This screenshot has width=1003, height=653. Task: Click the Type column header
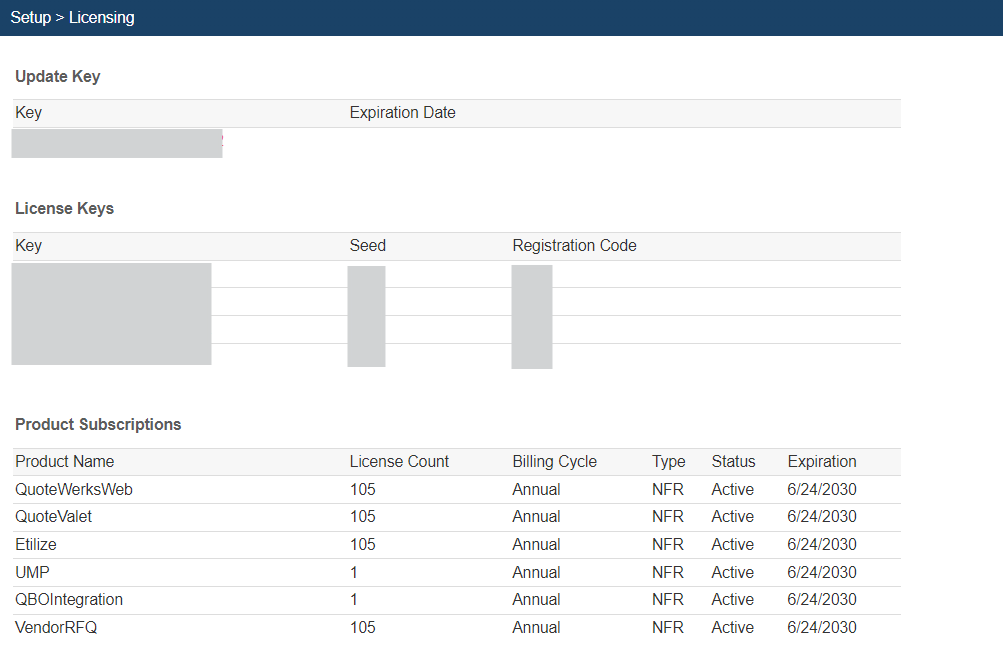pos(668,462)
